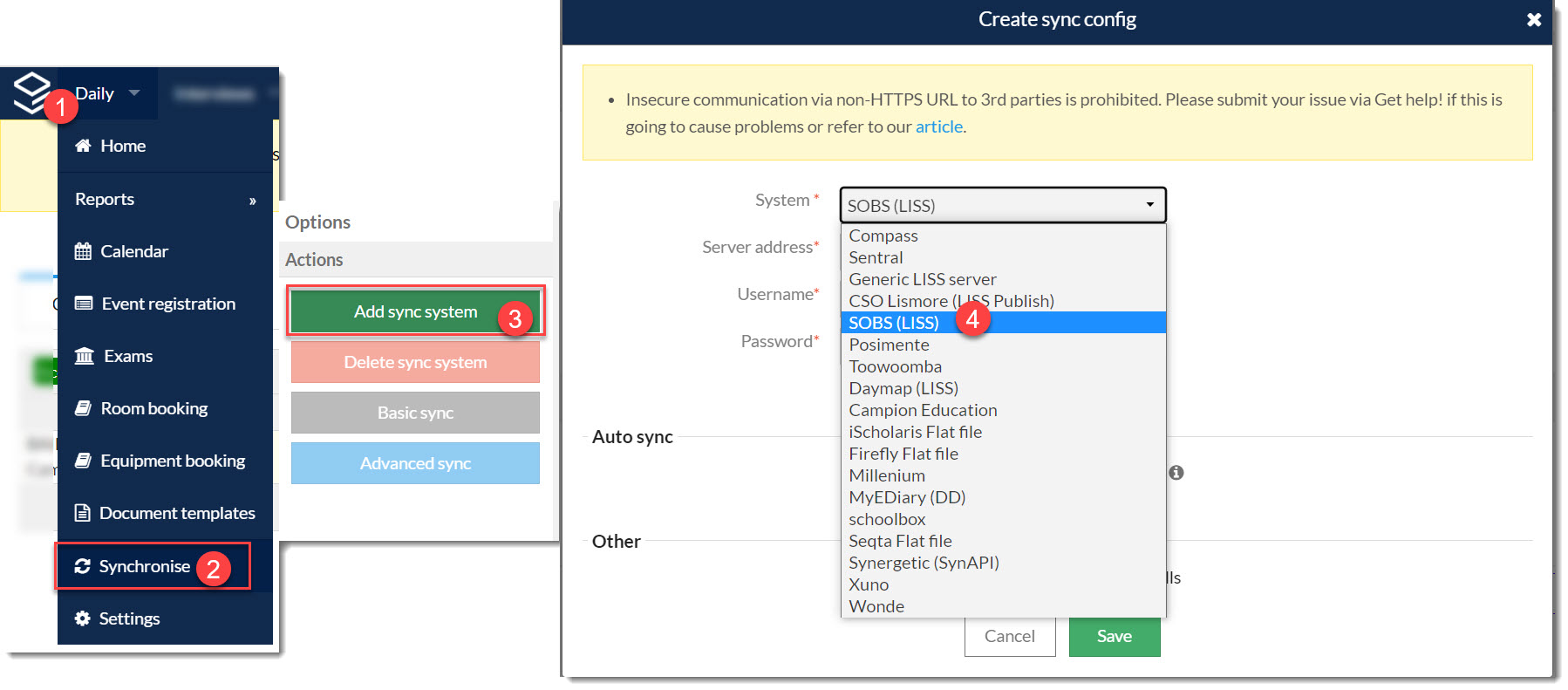Click the Save button

tap(1115, 636)
